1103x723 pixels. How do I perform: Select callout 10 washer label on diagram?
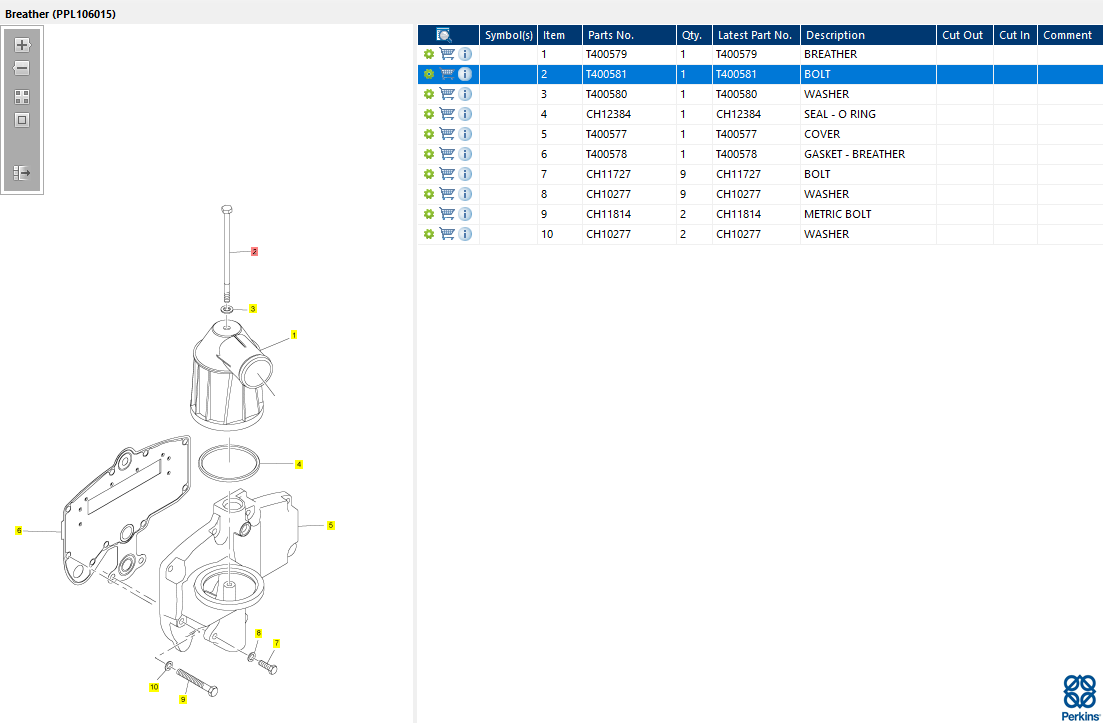153,687
